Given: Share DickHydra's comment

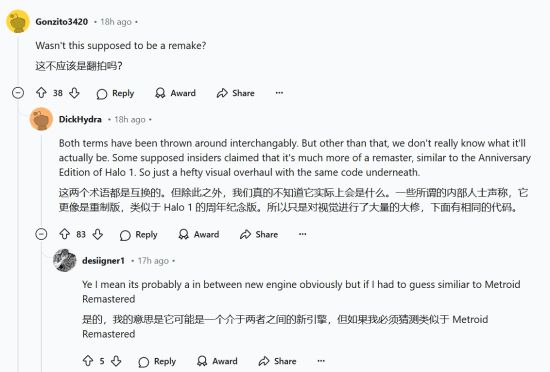Looking at the screenshot, I should click(259, 234).
